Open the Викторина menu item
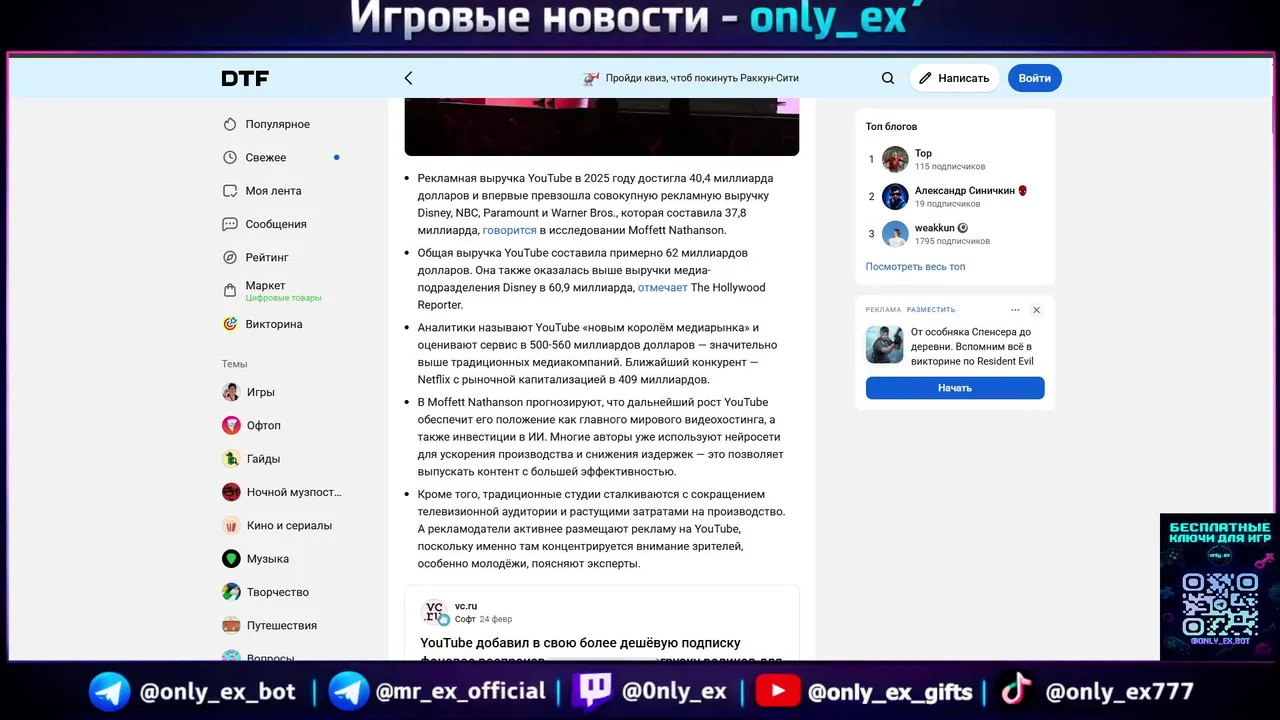Viewport: 1280px width, 720px height. pos(274,324)
